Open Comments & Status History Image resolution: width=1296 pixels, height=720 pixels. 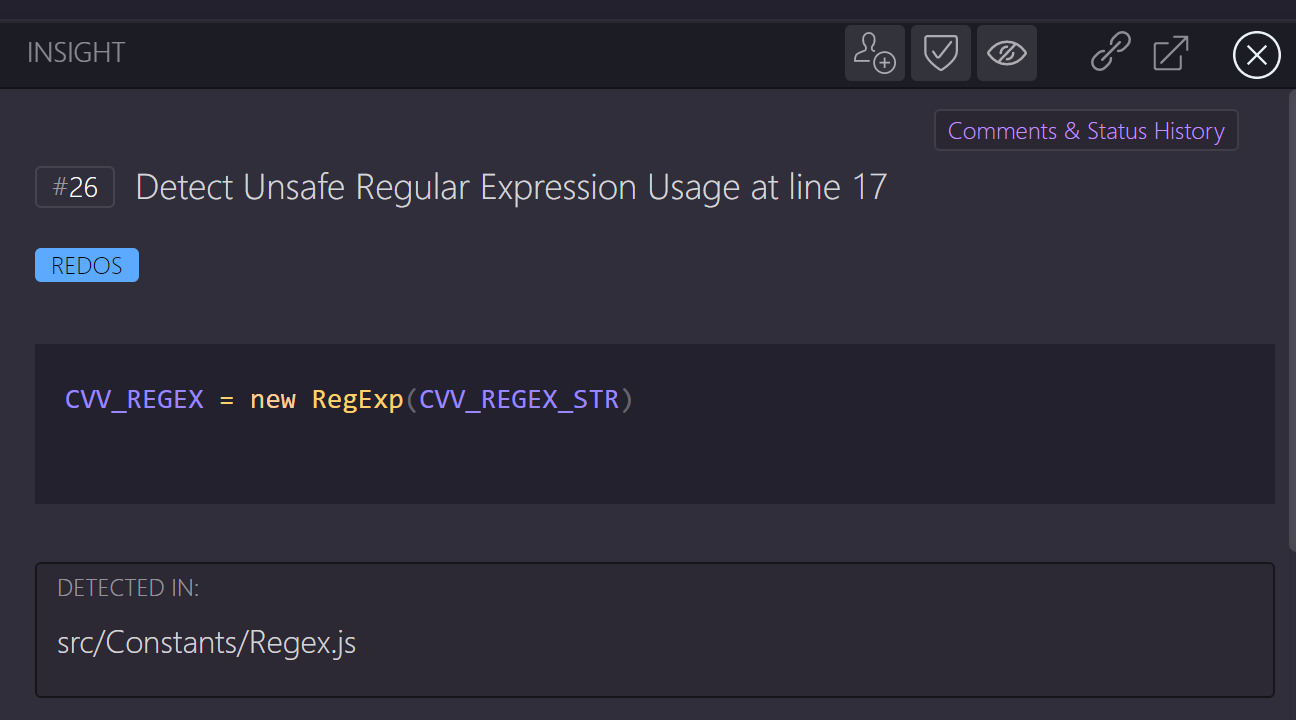click(x=1086, y=131)
